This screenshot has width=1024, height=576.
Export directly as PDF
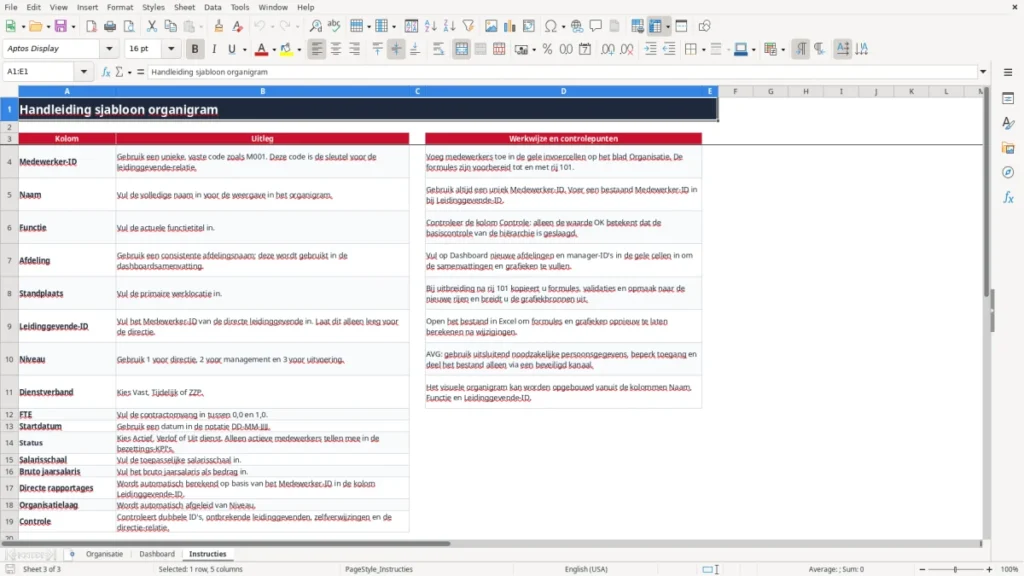(91, 26)
